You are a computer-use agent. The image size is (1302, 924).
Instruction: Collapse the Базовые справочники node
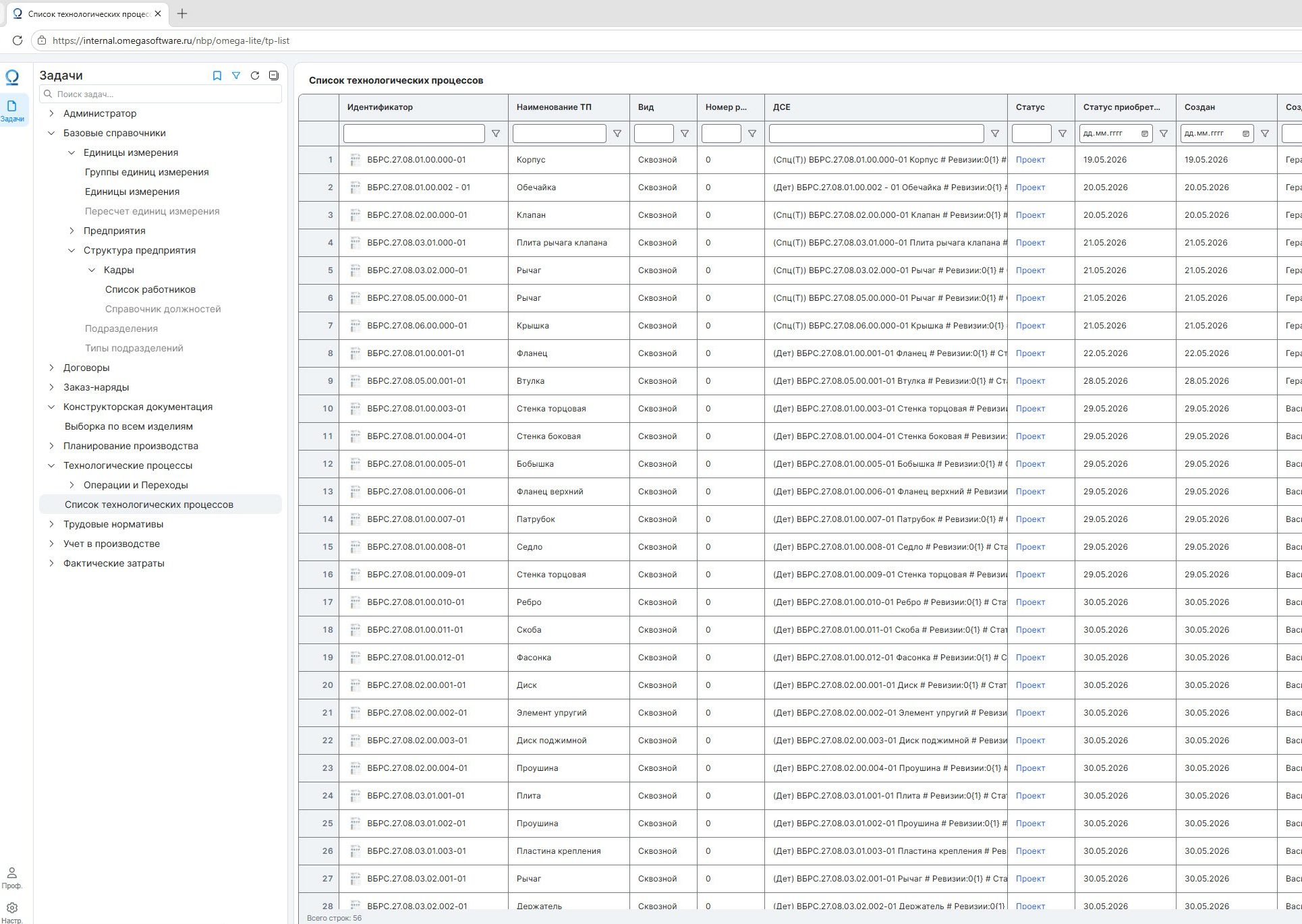pyautogui.click(x=51, y=133)
